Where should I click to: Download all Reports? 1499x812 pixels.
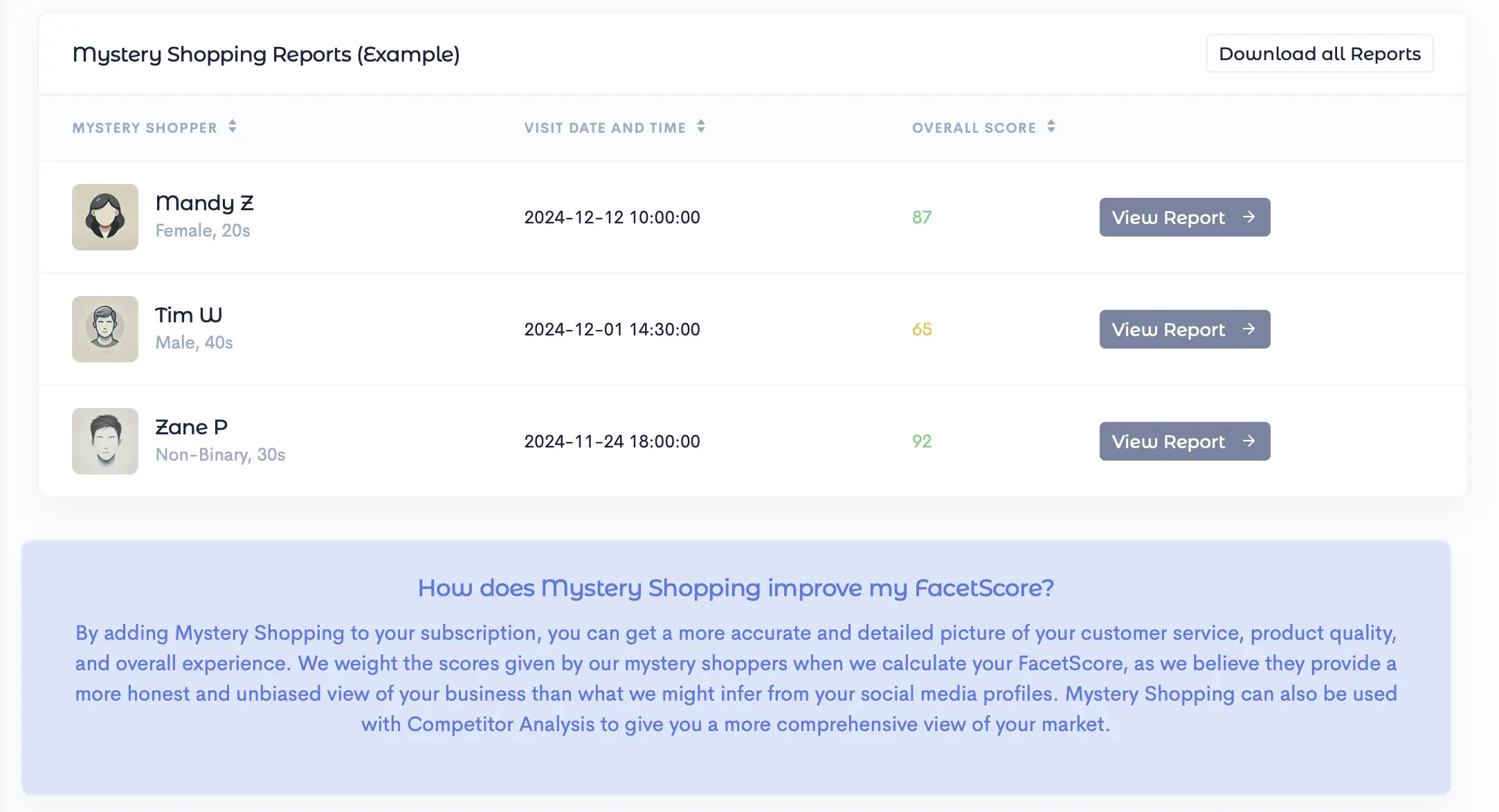(x=1319, y=54)
